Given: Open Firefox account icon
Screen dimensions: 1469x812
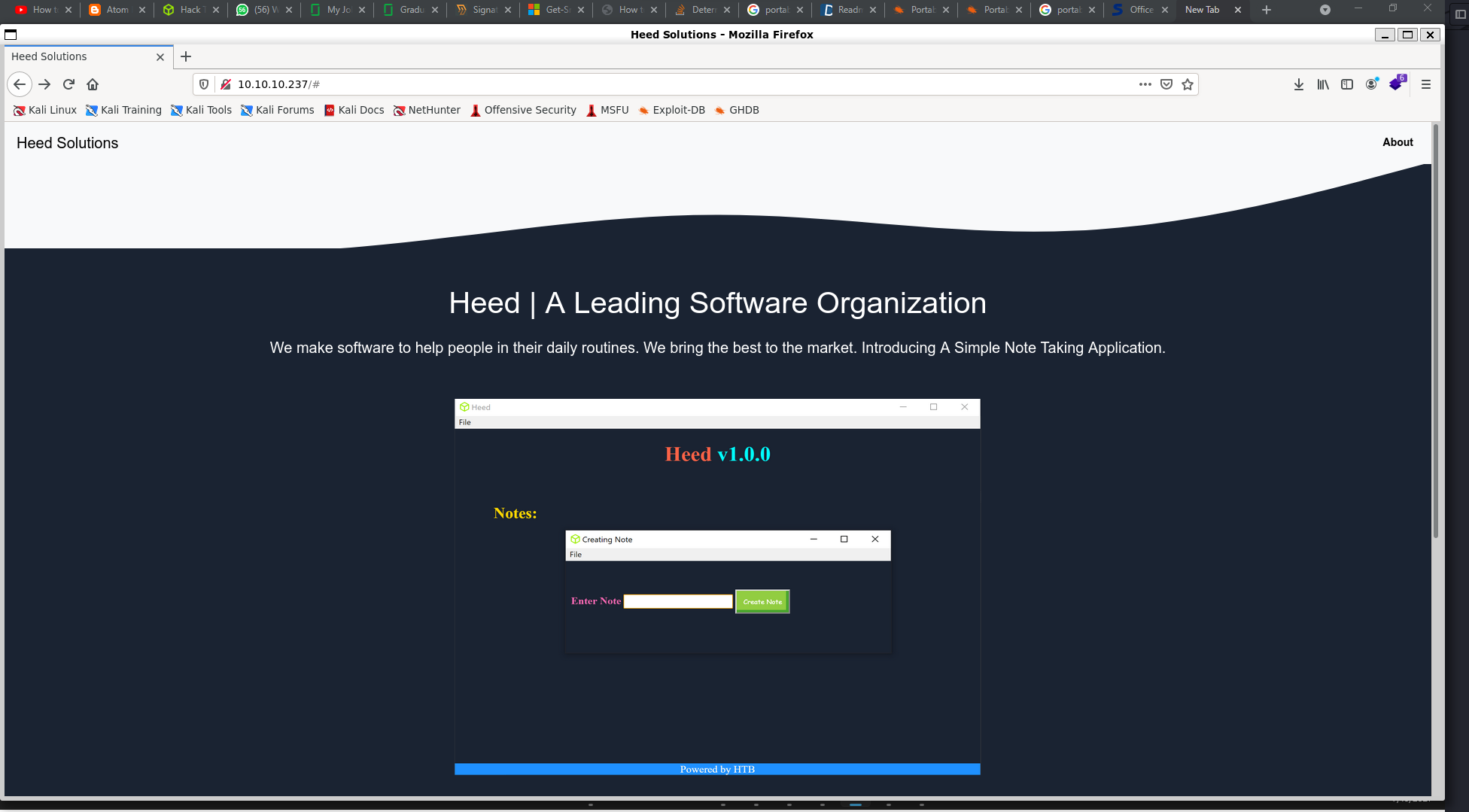Looking at the screenshot, I should (1372, 84).
